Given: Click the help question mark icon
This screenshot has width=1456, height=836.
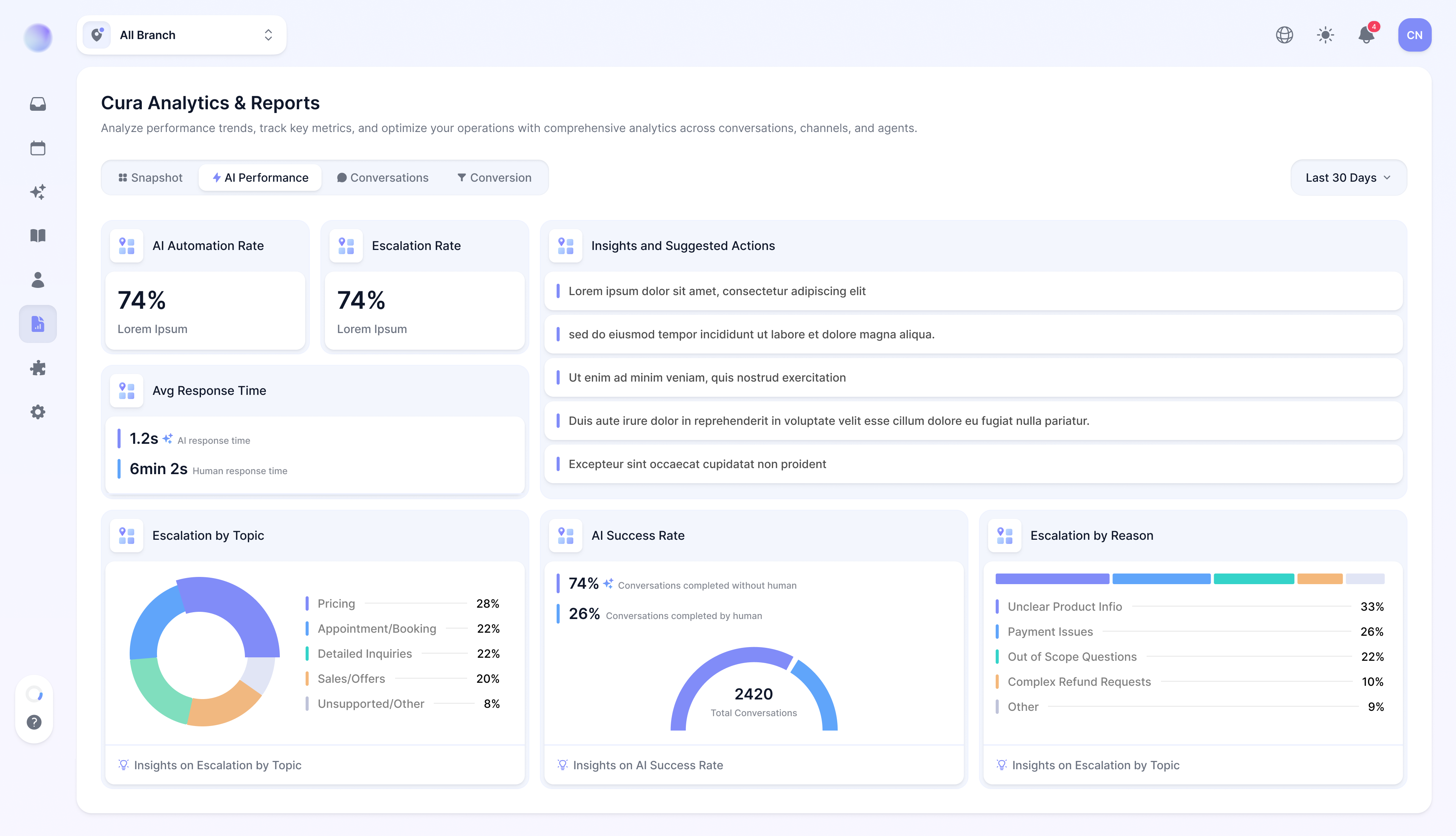Looking at the screenshot, I should click(x=35, y=722).
